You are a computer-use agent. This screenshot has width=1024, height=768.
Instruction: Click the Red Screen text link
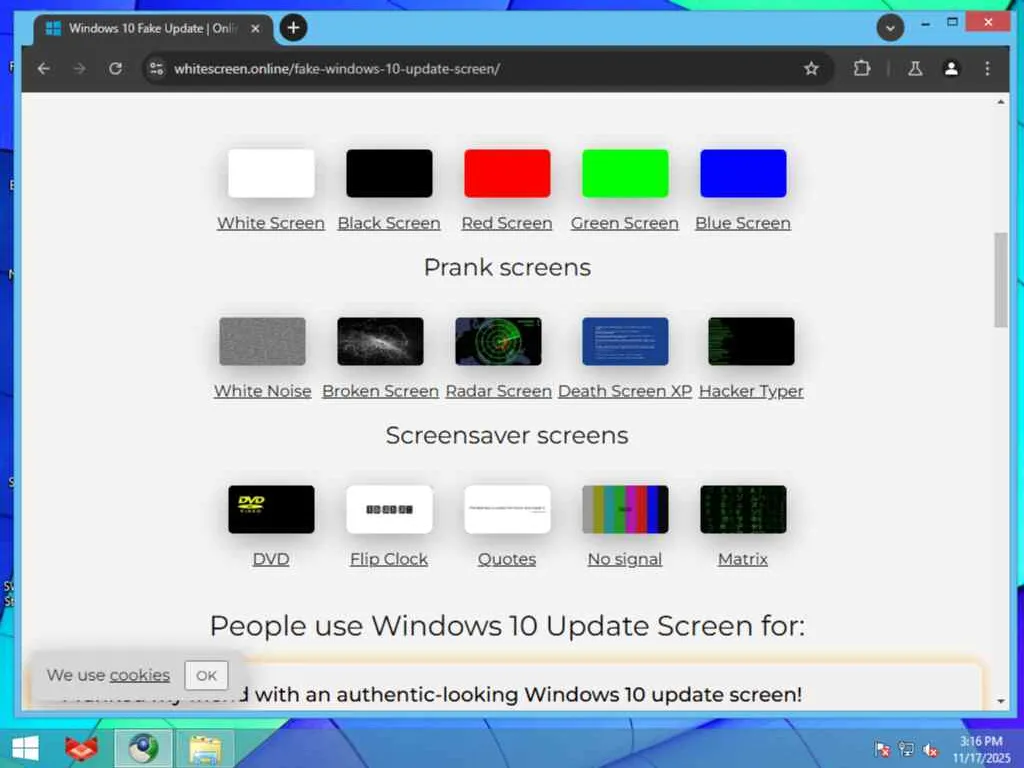coord(507,223)
